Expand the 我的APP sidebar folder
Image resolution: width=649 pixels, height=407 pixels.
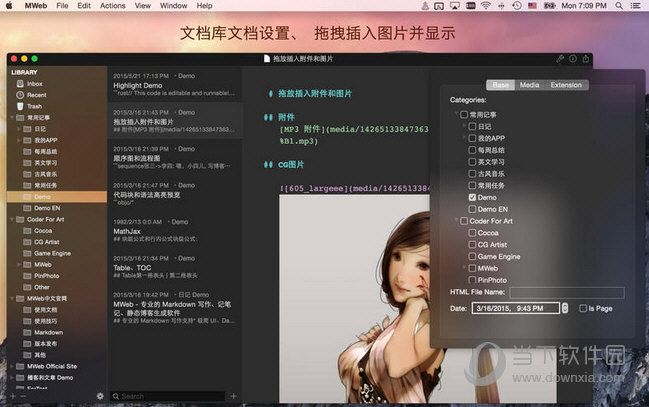19,140
